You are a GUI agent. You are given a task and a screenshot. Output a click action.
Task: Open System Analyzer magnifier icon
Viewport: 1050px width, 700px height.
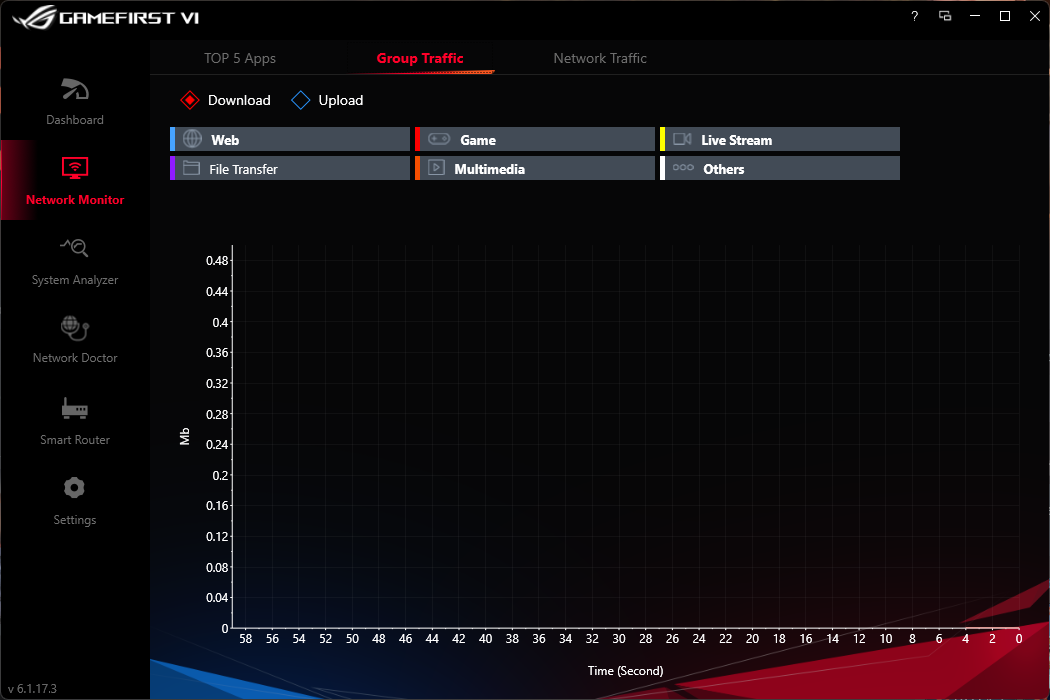point(74,247)
